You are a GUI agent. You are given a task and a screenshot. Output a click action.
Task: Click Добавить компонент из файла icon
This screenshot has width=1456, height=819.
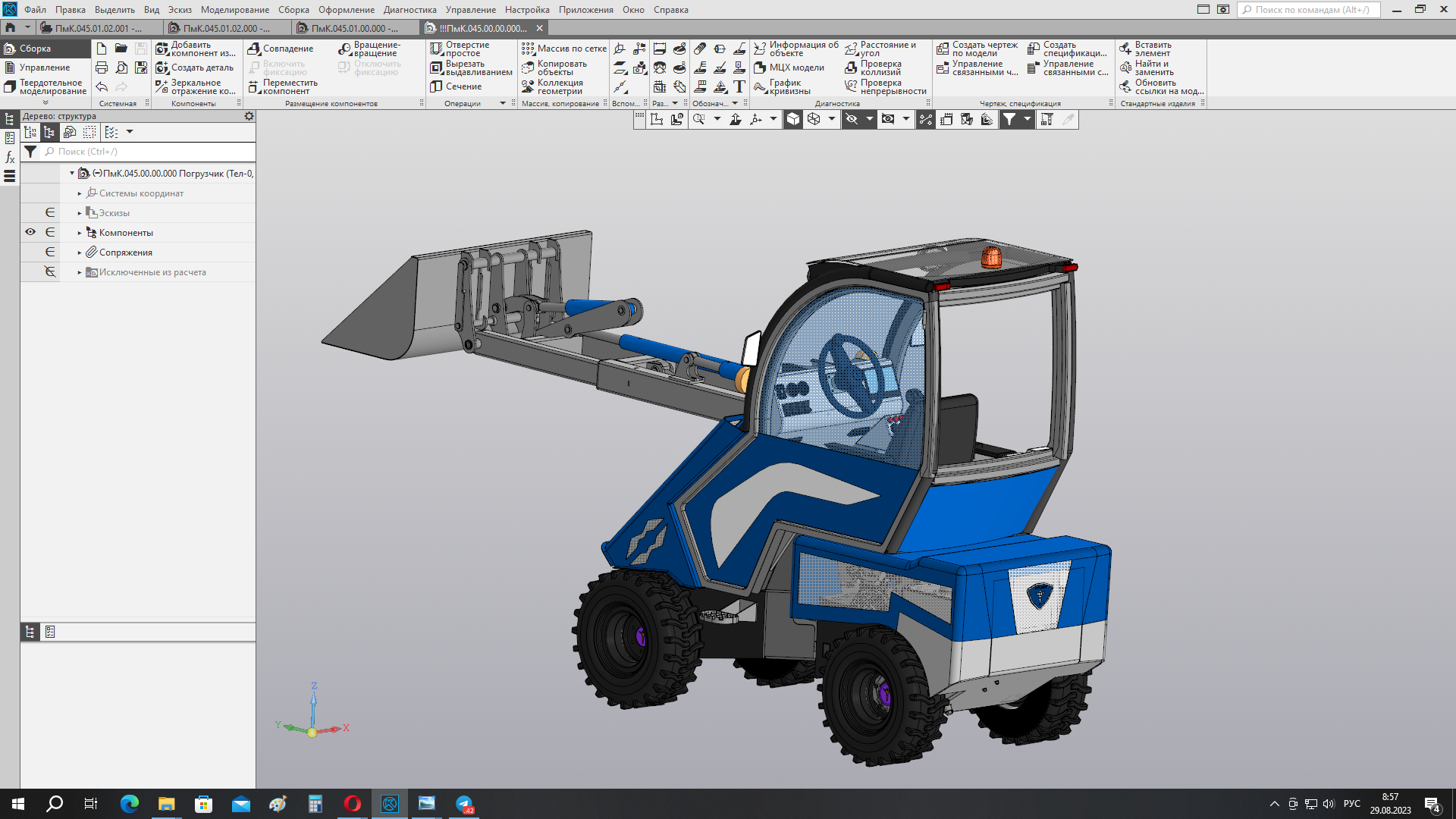click(162, 49)
